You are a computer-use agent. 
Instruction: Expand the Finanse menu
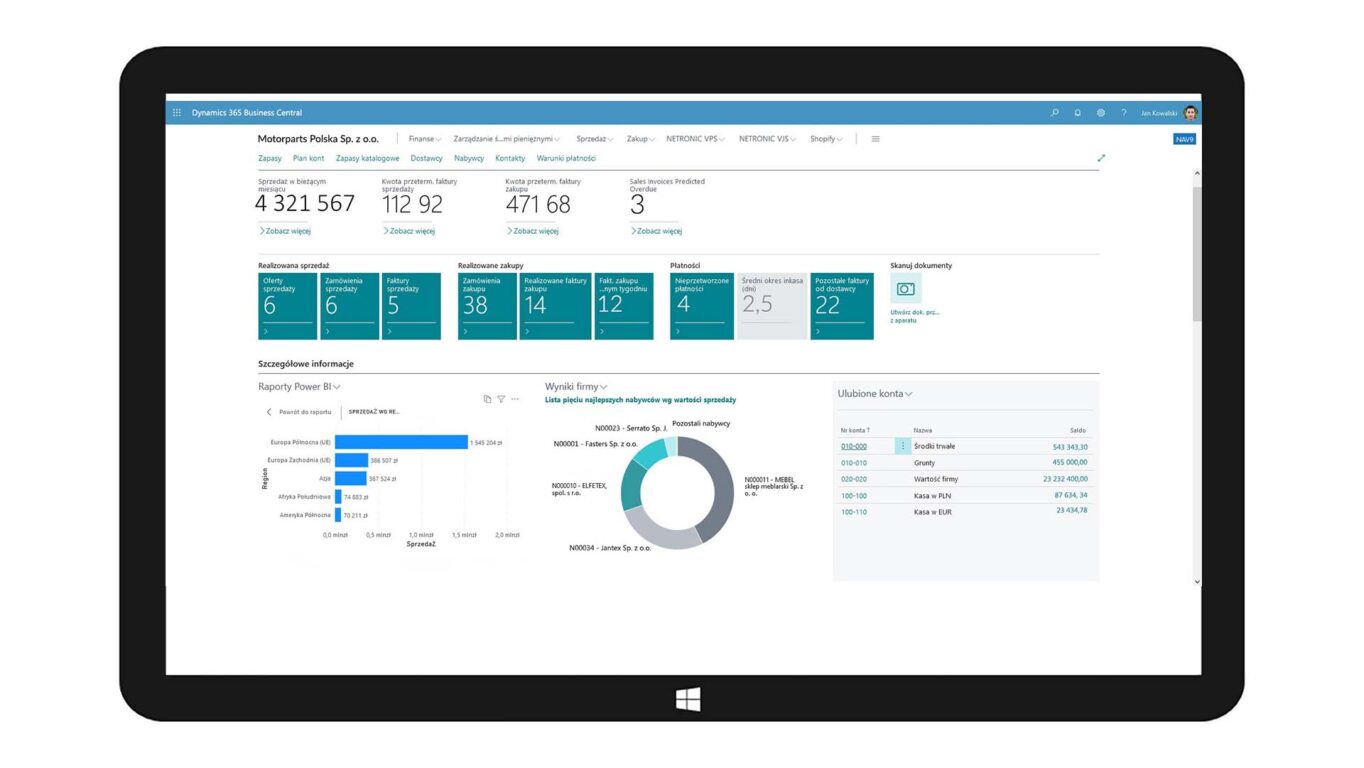tap(424, 139)
